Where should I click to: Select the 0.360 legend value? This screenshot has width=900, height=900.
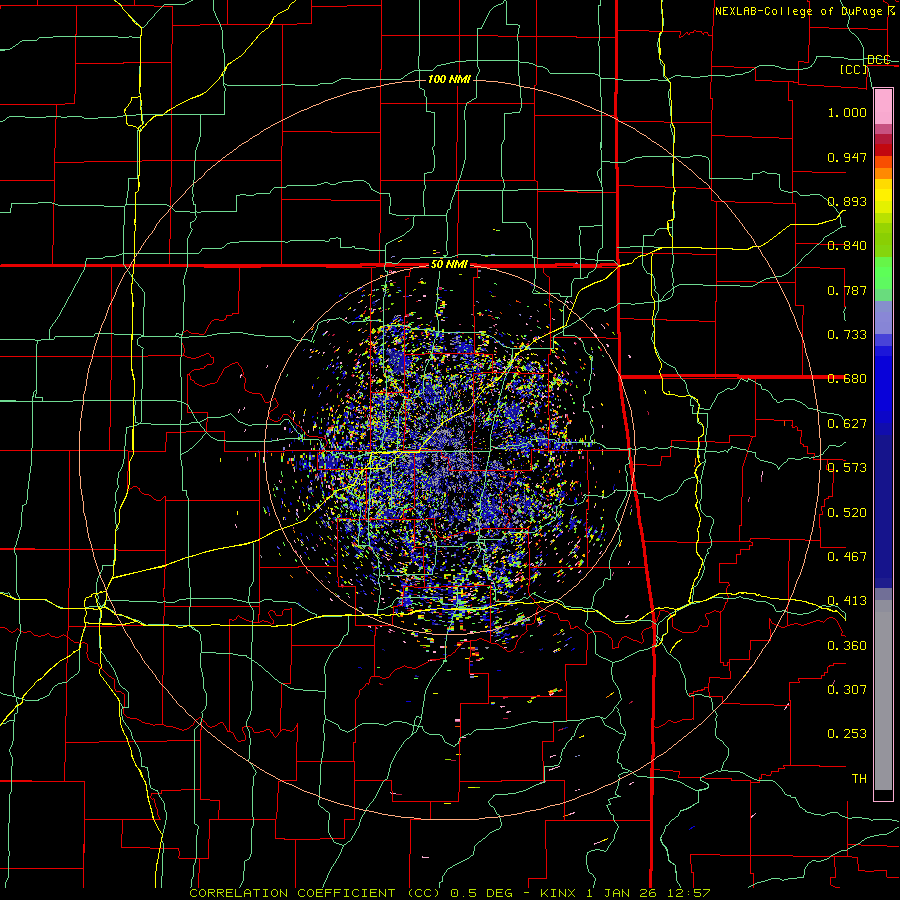click(x=847, y=646)
